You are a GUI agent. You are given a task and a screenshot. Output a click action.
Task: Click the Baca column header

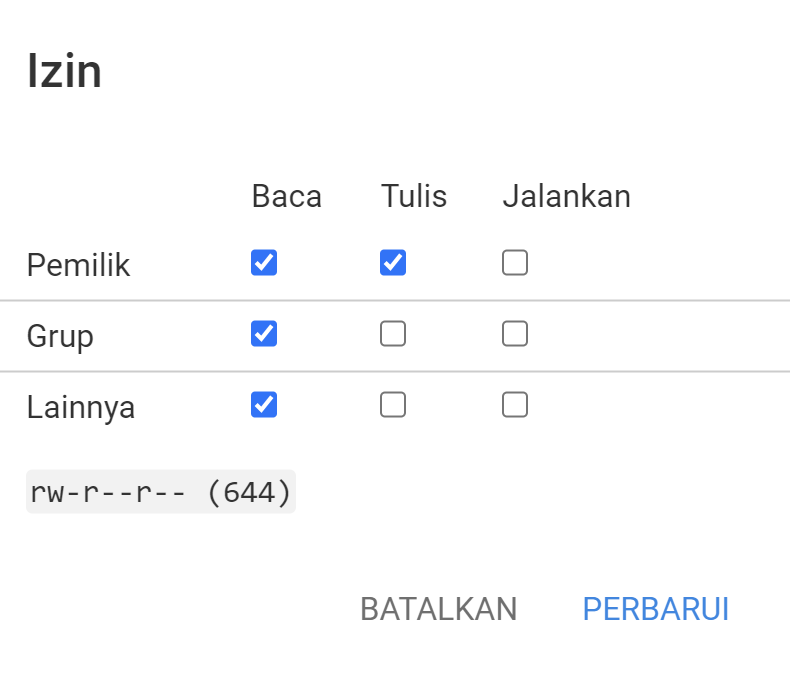pyautogui.click(x=287, y=197)
